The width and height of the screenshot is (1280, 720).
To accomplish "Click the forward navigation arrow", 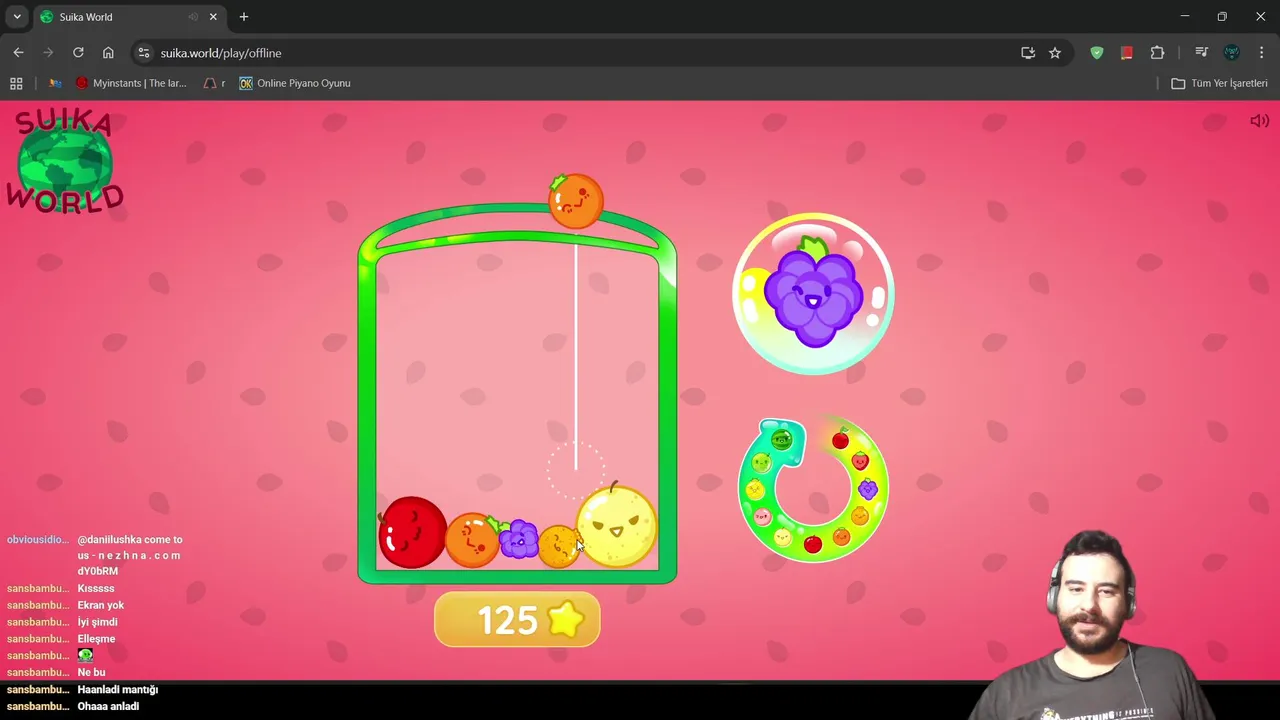I will pyautogui.click(x=48, y=53).
